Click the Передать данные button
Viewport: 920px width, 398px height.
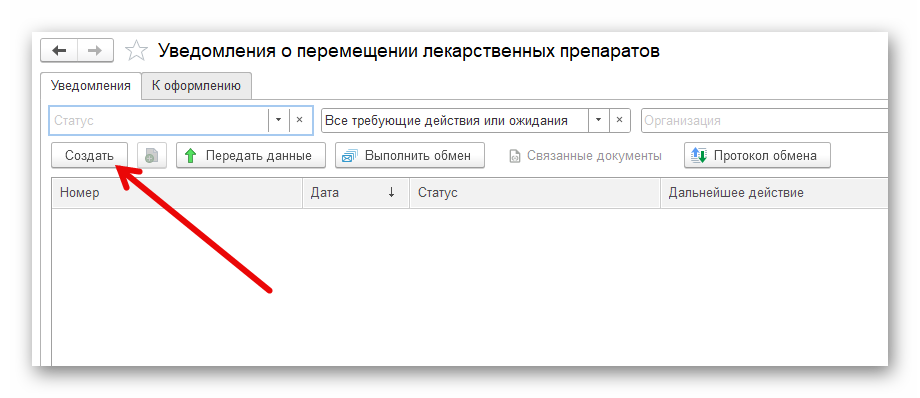tap(251, 156)
